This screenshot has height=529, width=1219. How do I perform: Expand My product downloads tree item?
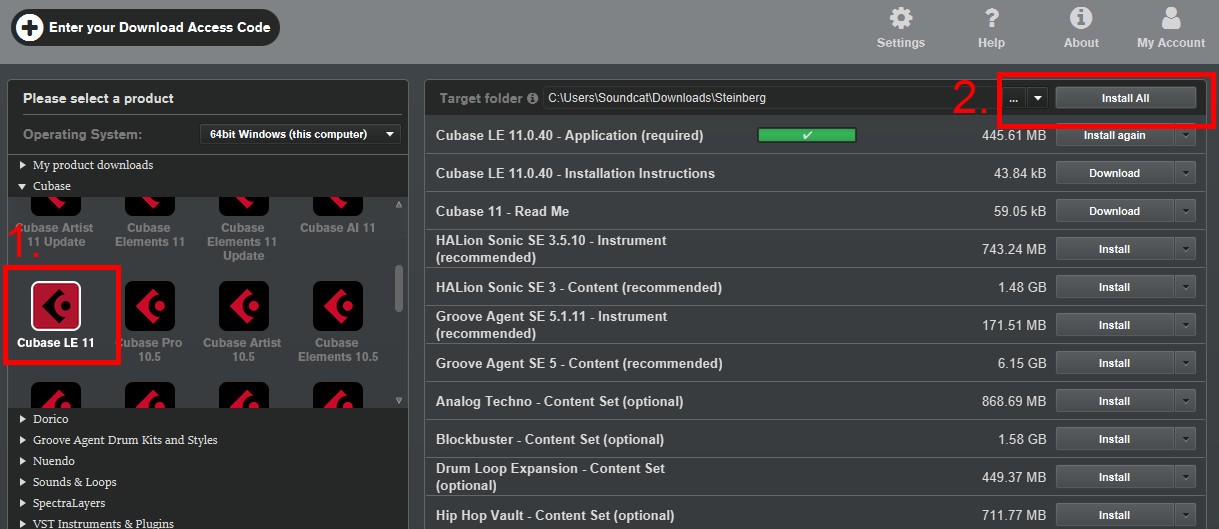23,165
